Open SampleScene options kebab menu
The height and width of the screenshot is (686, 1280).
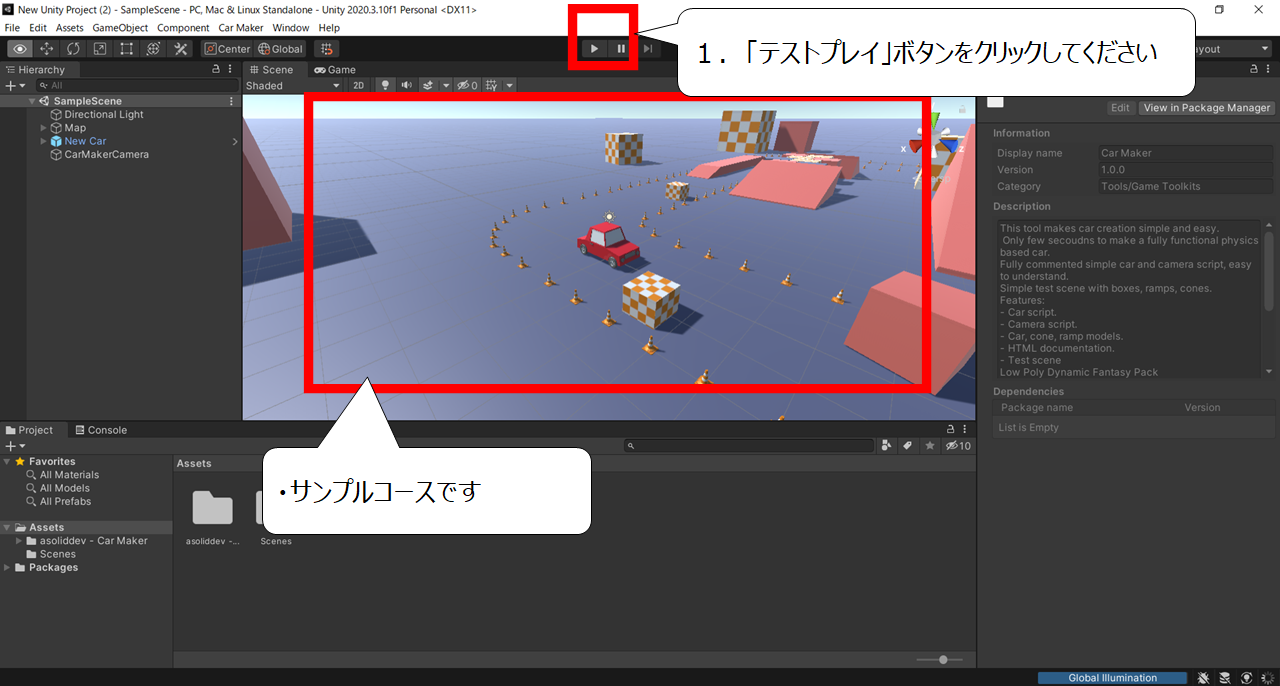pos(232,101)
